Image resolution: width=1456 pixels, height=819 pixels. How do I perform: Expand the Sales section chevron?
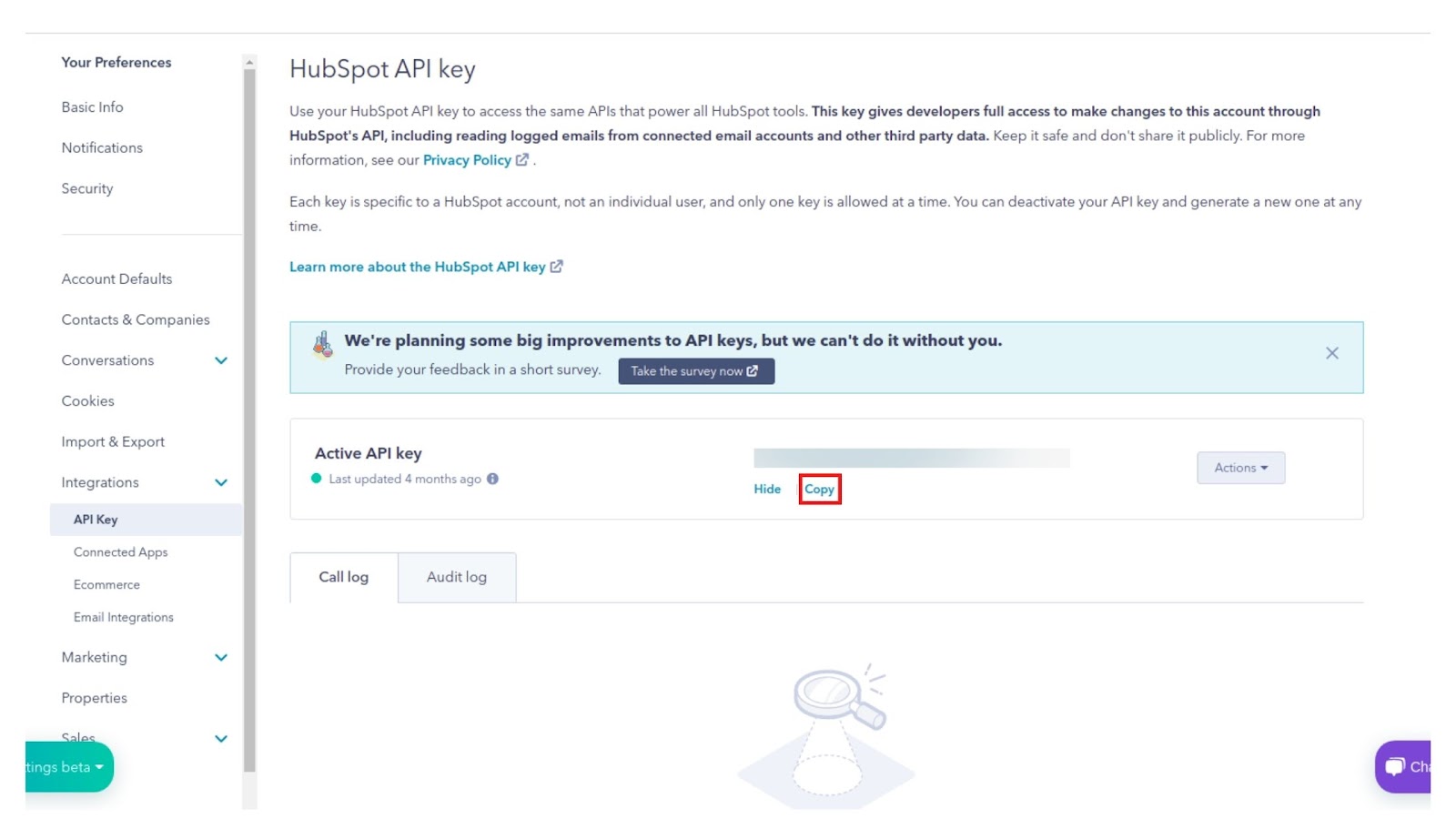click(221, 739)
